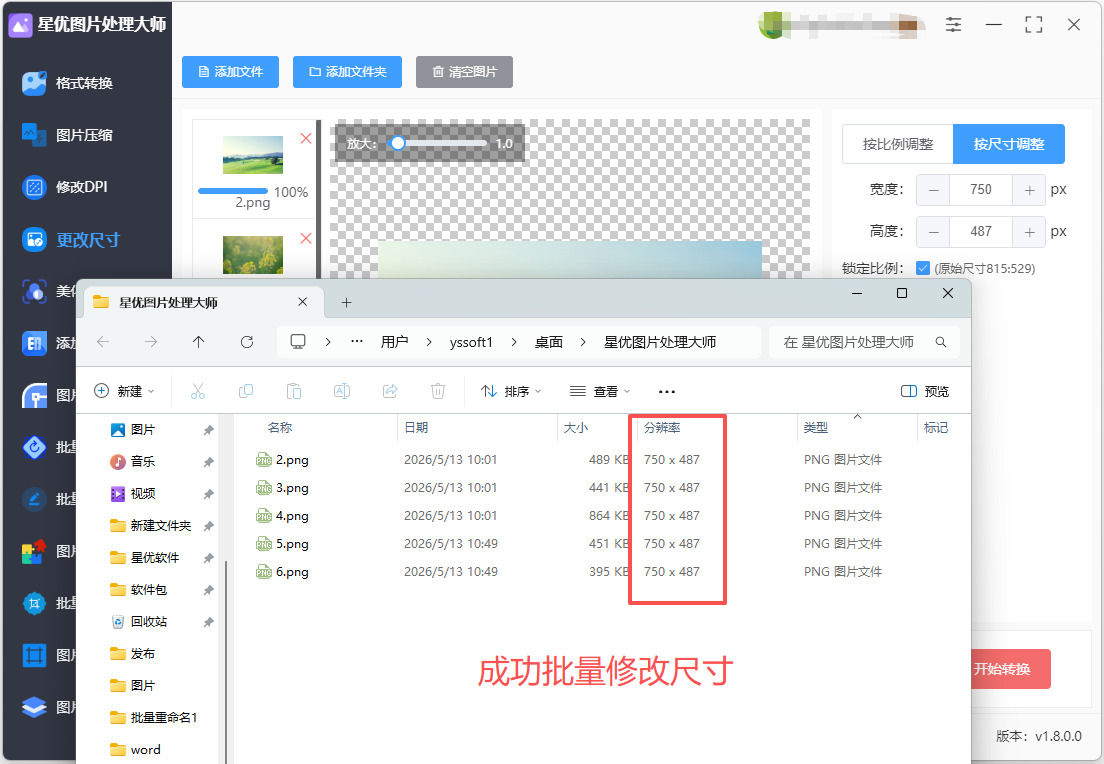Switch to the 按尺寸调整 tab
The width and height of the screenshot is (1104, 764).
1008,144
